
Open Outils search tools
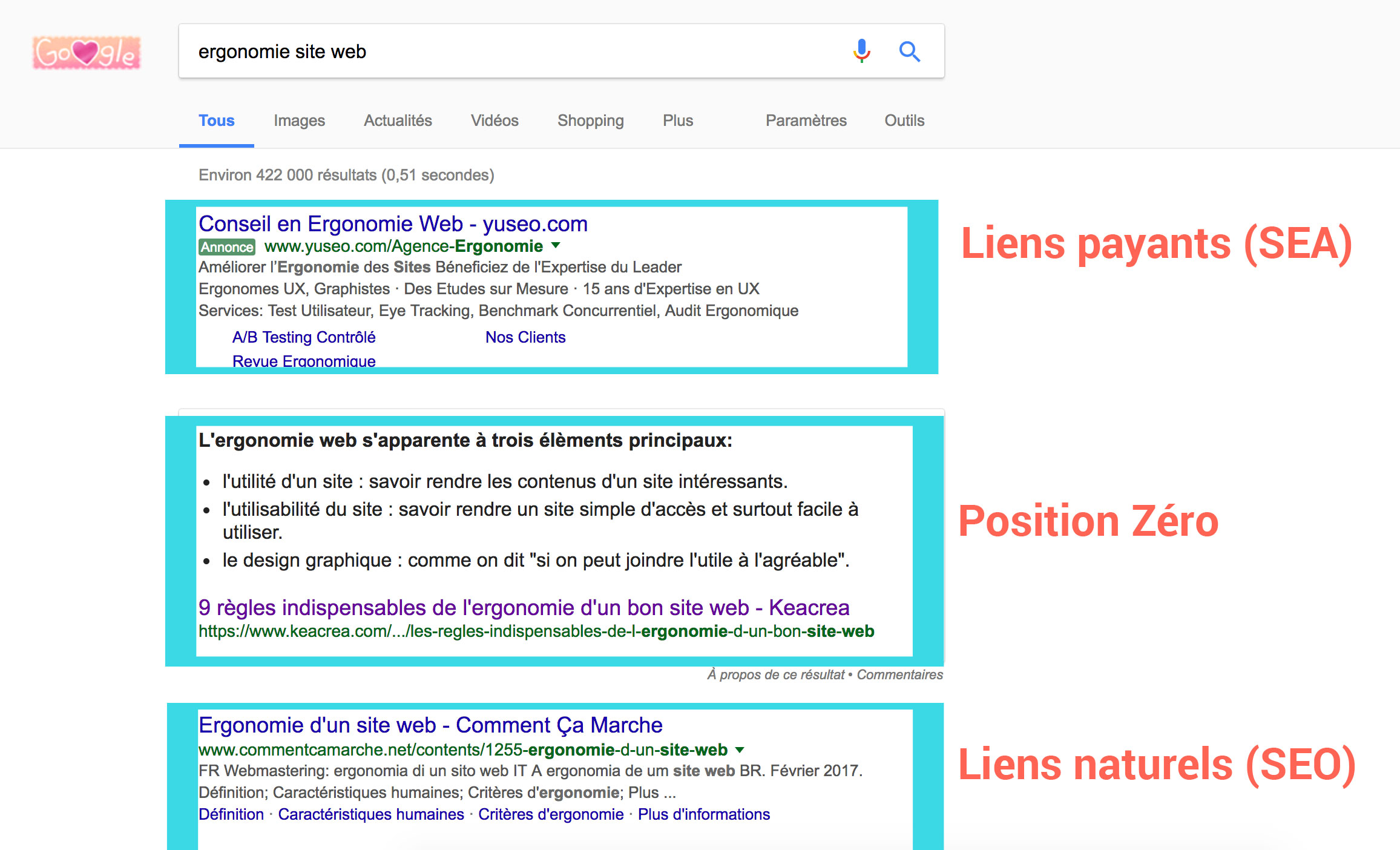click(x=904, y=120)
